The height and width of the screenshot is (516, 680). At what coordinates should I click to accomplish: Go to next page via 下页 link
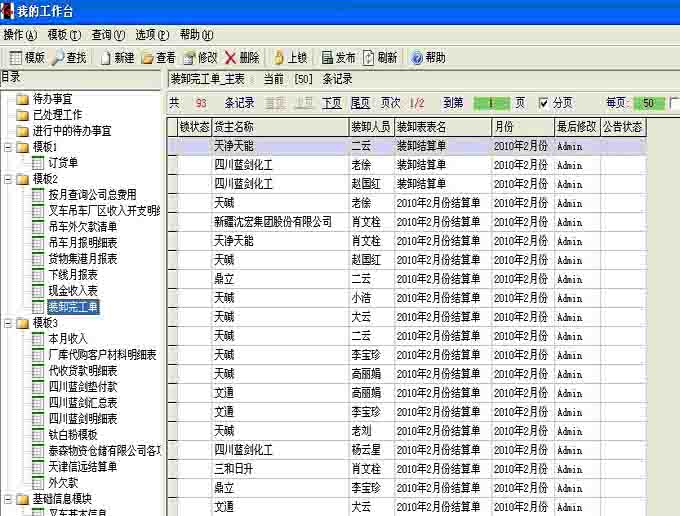(332, 103)
